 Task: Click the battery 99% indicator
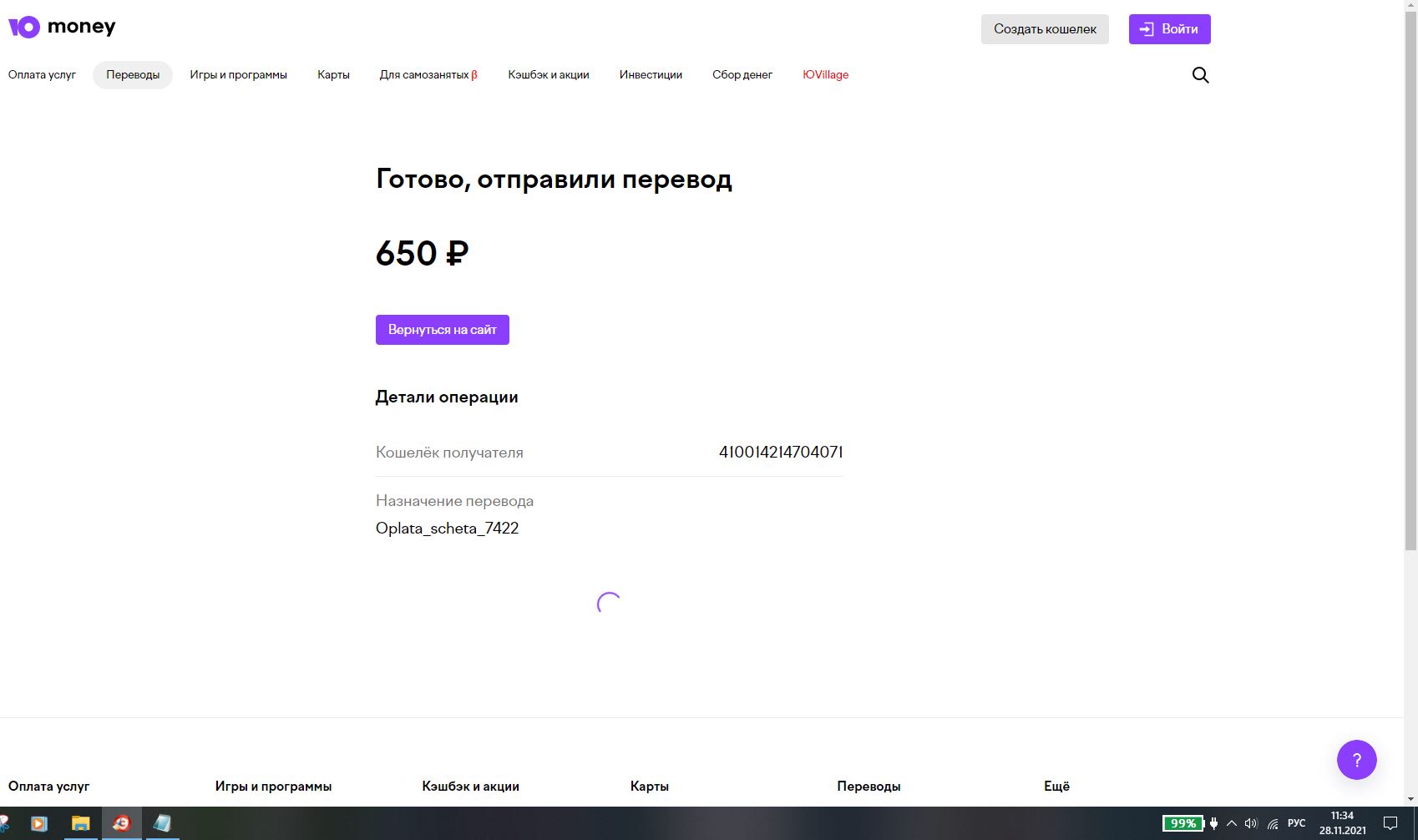click(x=1183, y=823)
